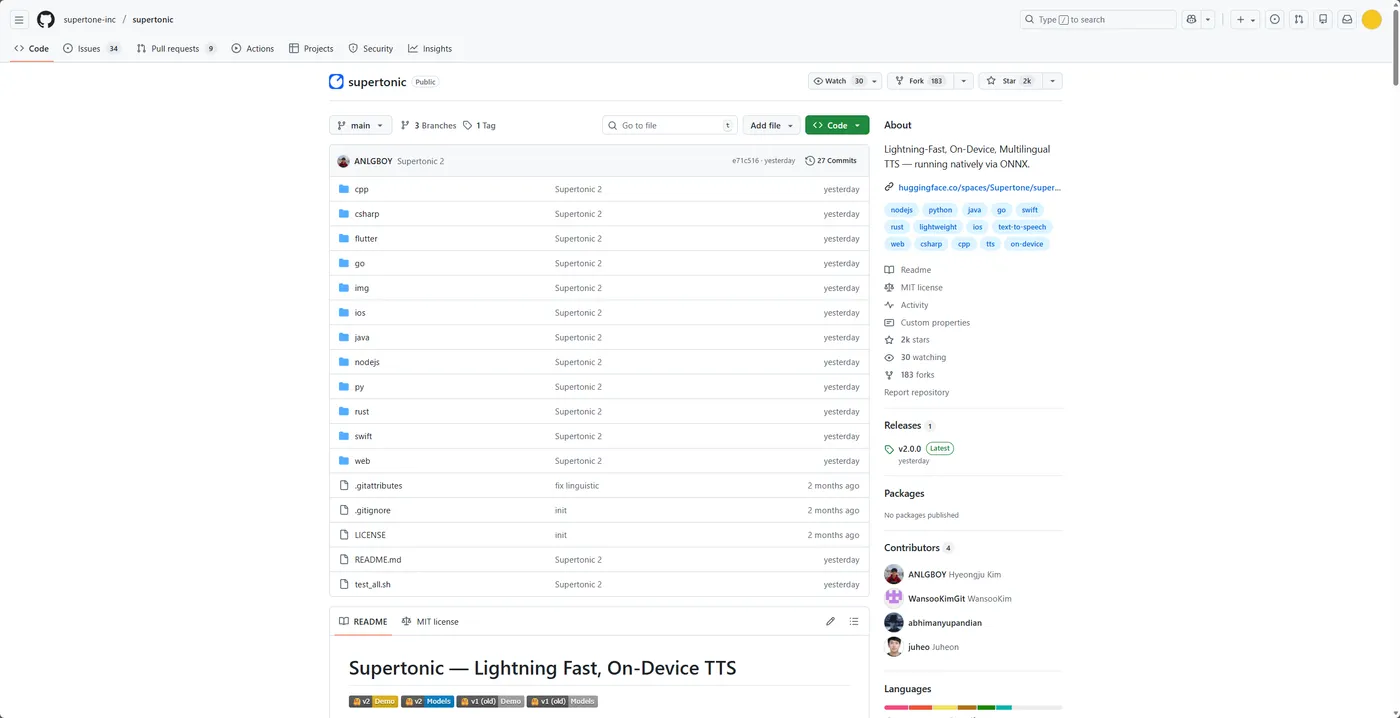Switch to the Security tab
Viewport: 1400px width, 718px height.
(x=371, y=48)
